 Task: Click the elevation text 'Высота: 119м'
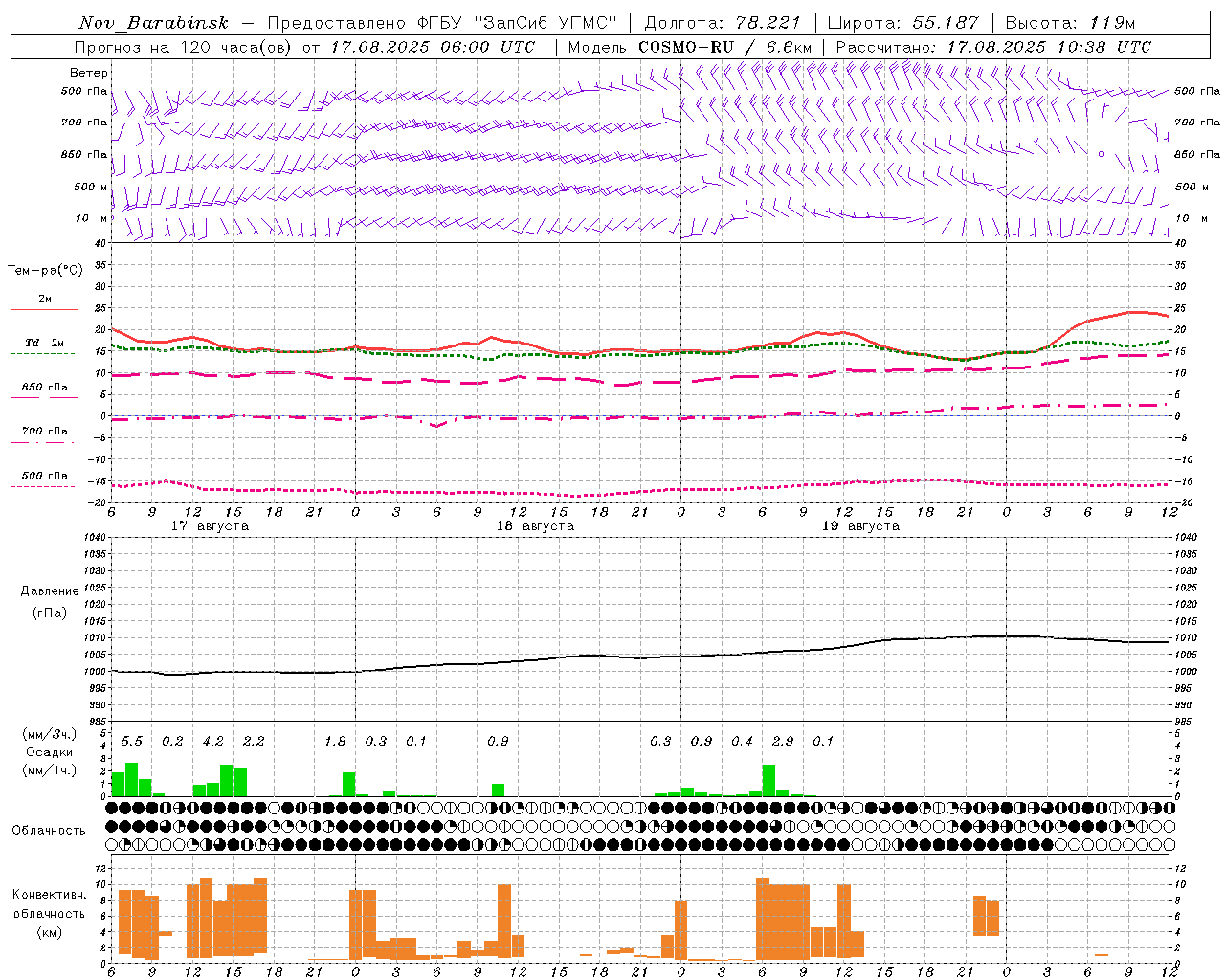1070,23
